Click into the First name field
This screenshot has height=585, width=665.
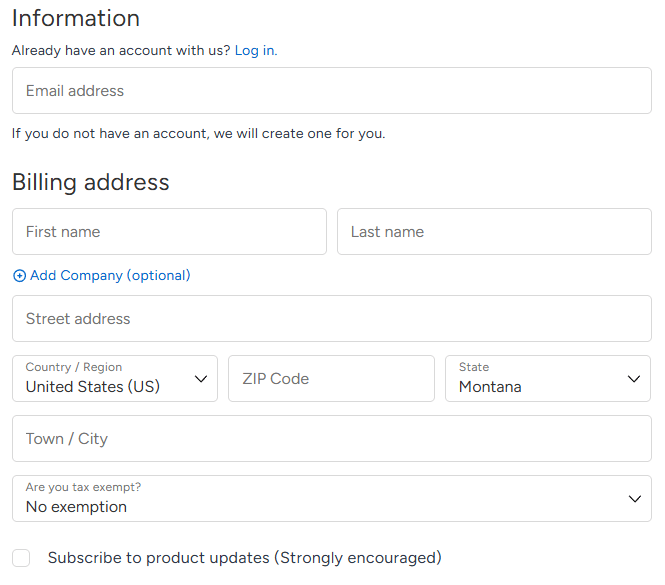tap(169, 232)
